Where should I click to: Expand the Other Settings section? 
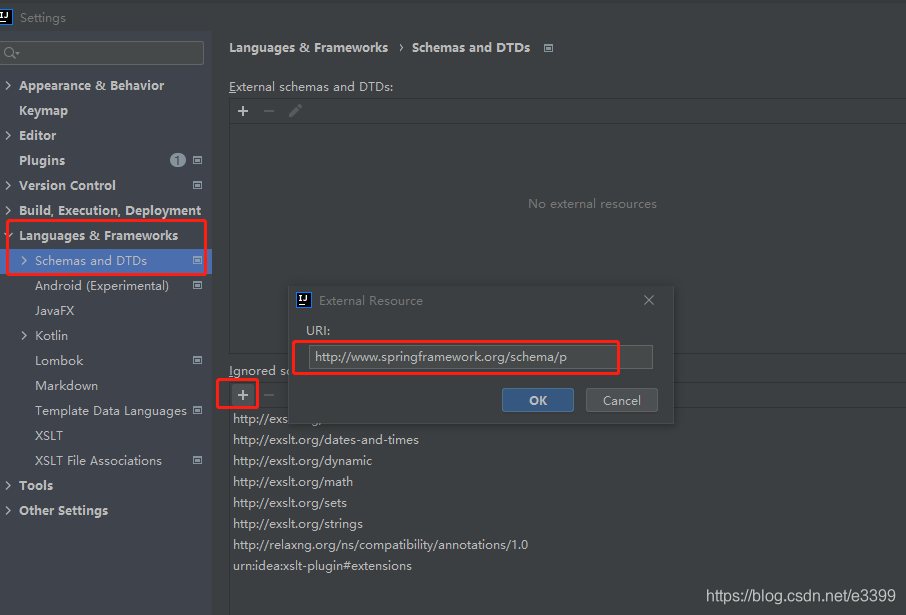[8, 510]
